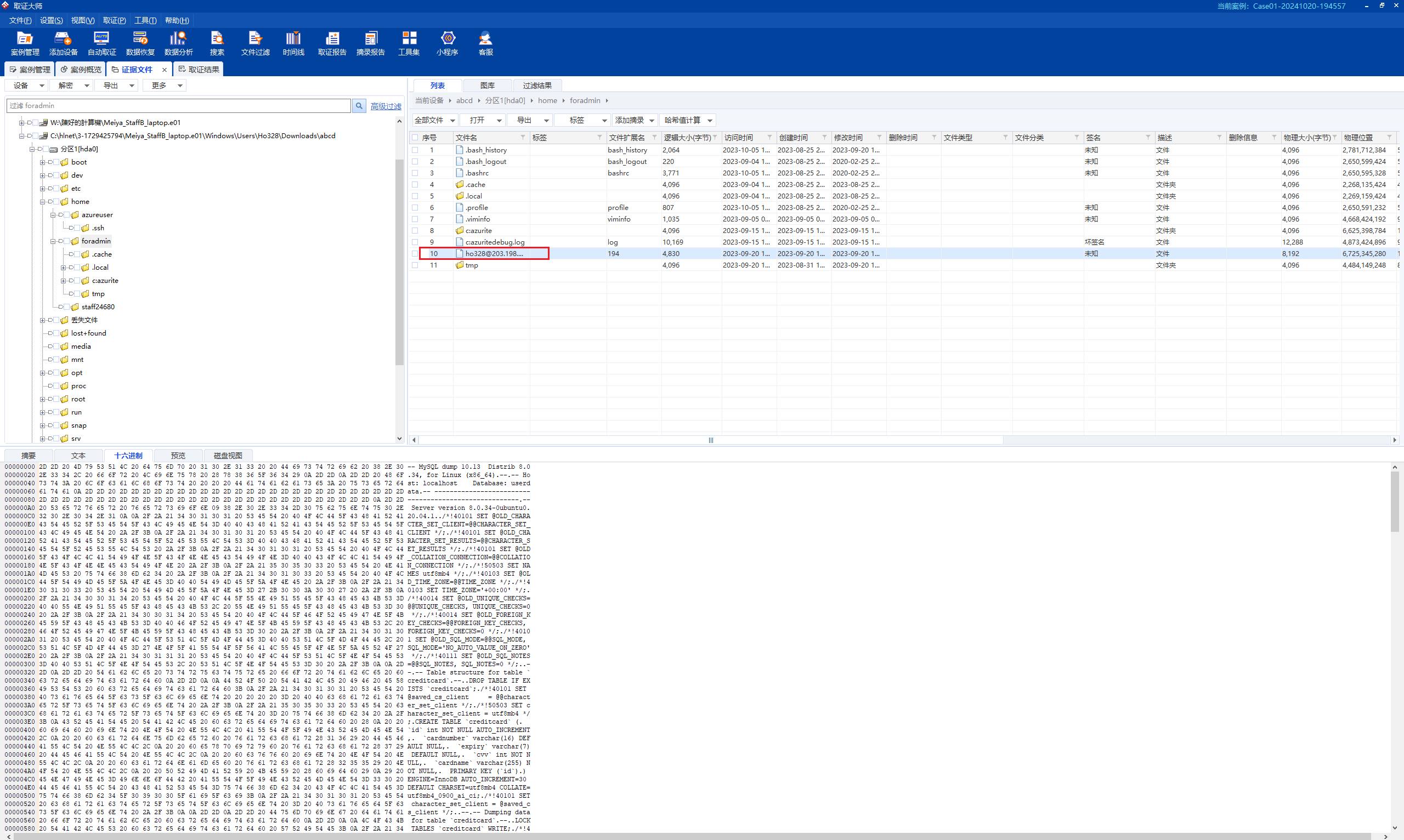This screenshot has width=1404, height=840.
Task: Open the 工具(T) menu
Action: (145, 20)
